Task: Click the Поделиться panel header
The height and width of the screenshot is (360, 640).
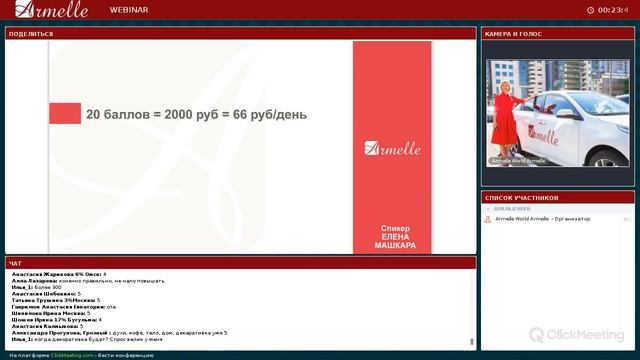Action: coord(240,34)
